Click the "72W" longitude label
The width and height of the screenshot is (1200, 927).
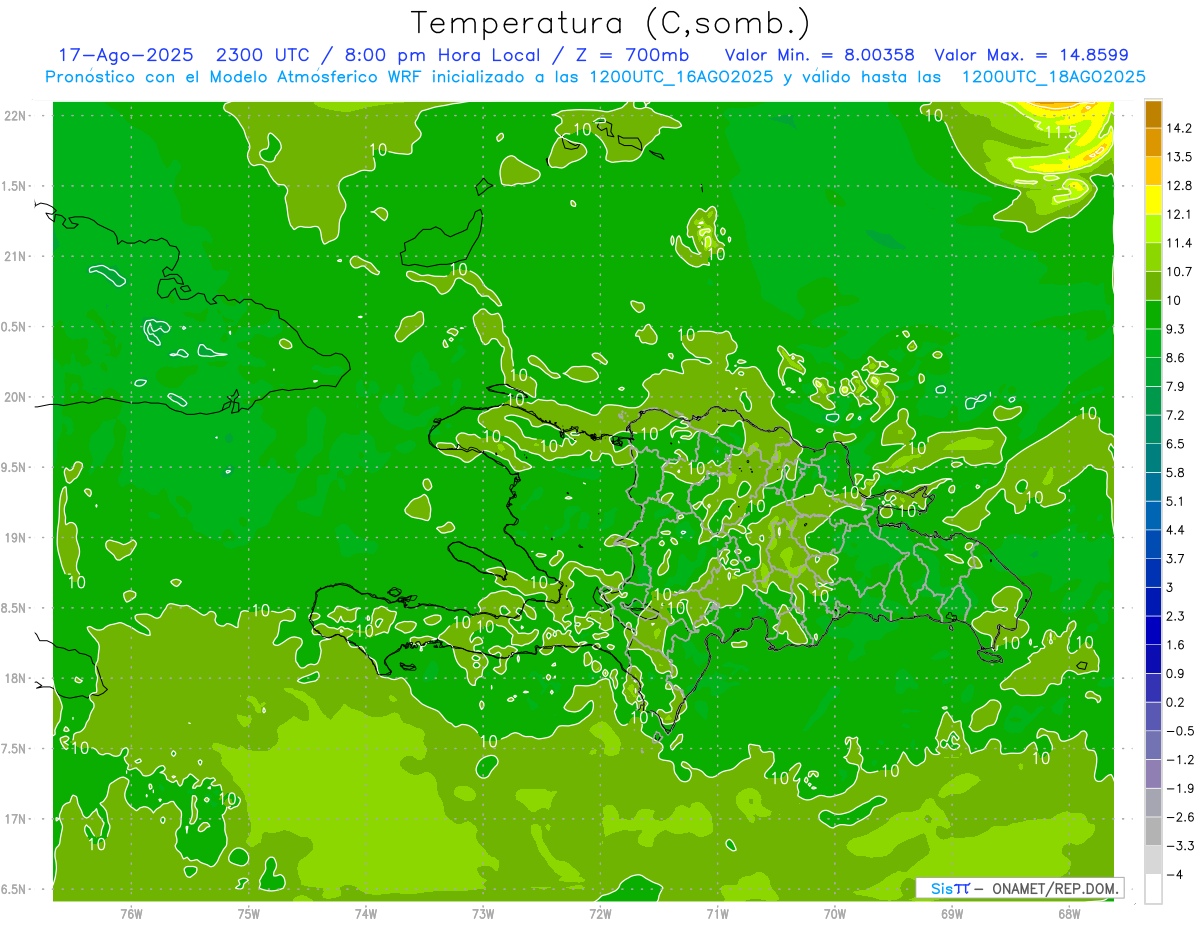click(600, 913)
